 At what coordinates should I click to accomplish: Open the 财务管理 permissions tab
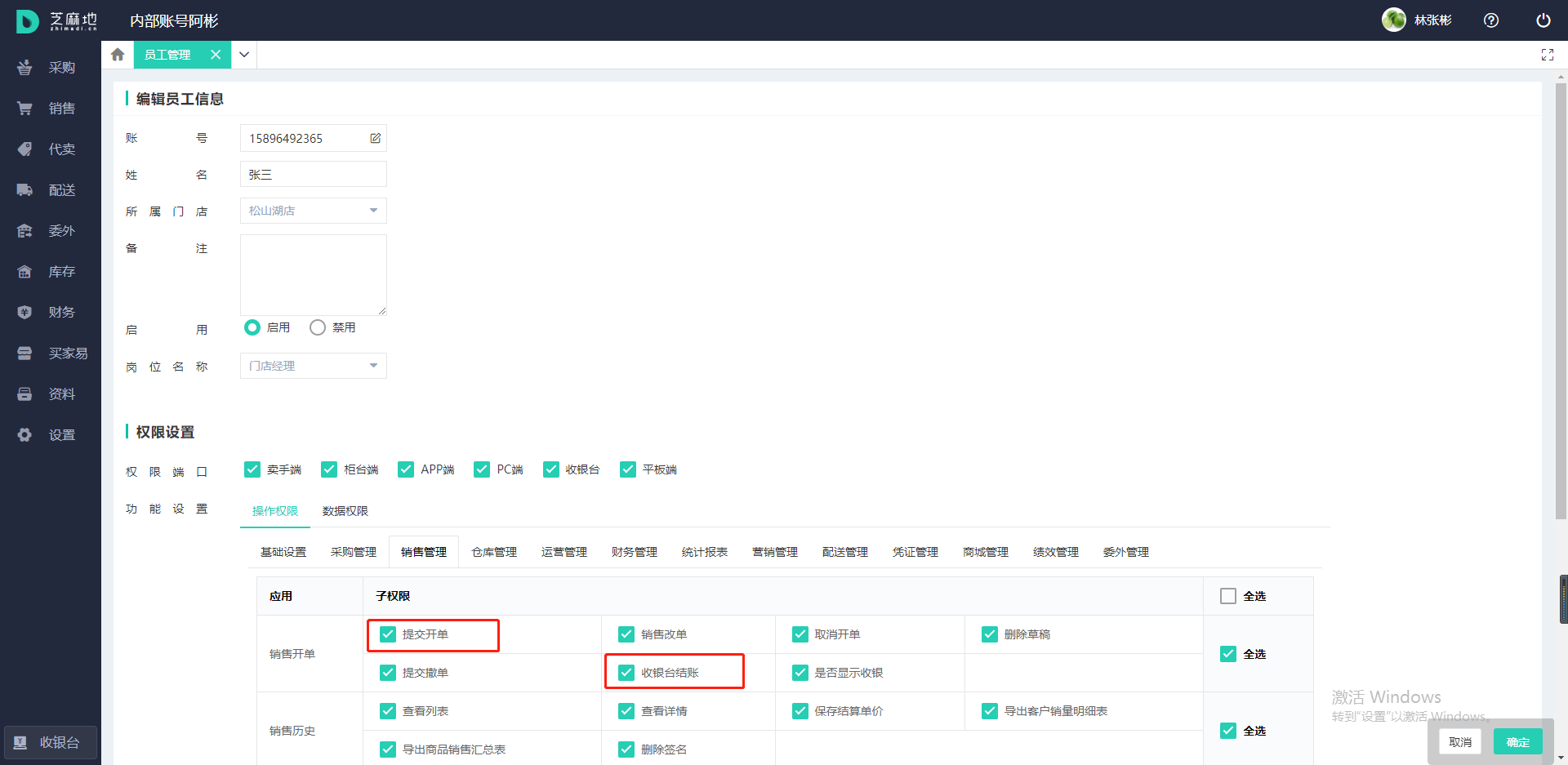pyautogui.click(x=635, y=553)
